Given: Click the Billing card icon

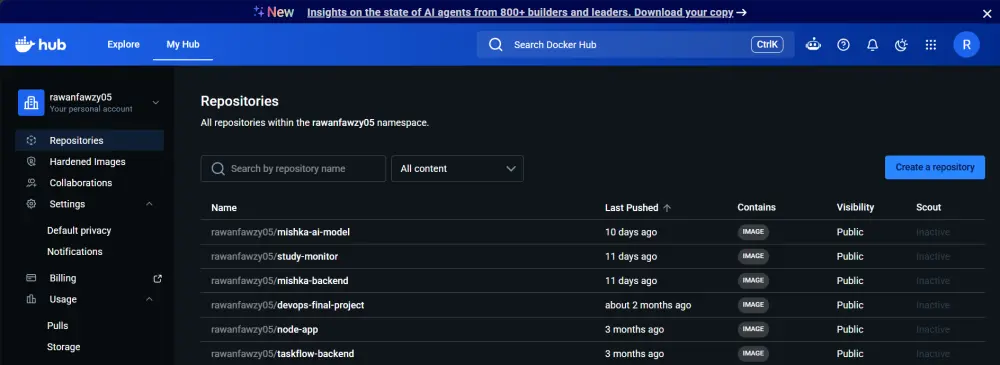Looking at the screenshot, I should click(31, 278).
